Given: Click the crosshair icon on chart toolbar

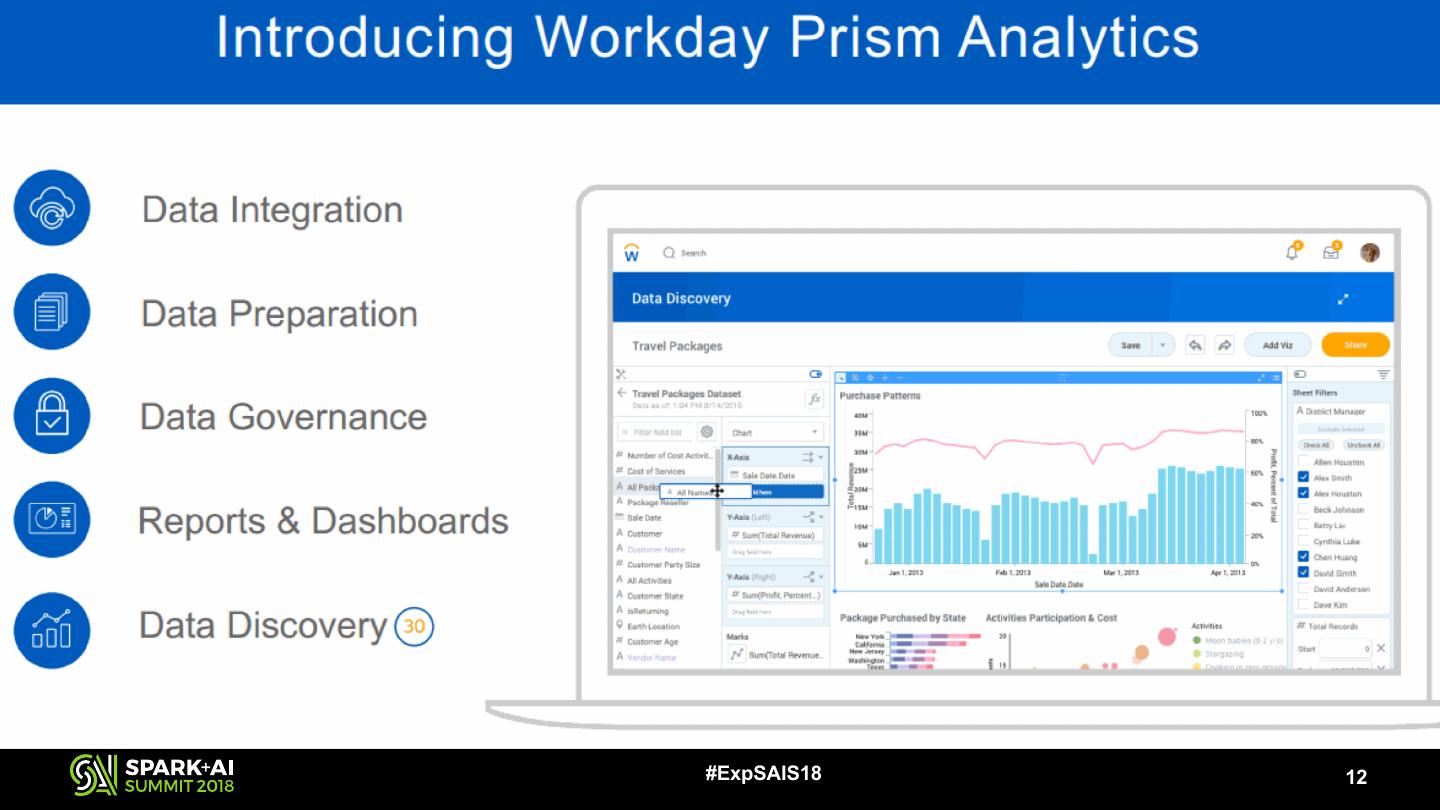Looking at the screenshot, I should pos(870,377).
